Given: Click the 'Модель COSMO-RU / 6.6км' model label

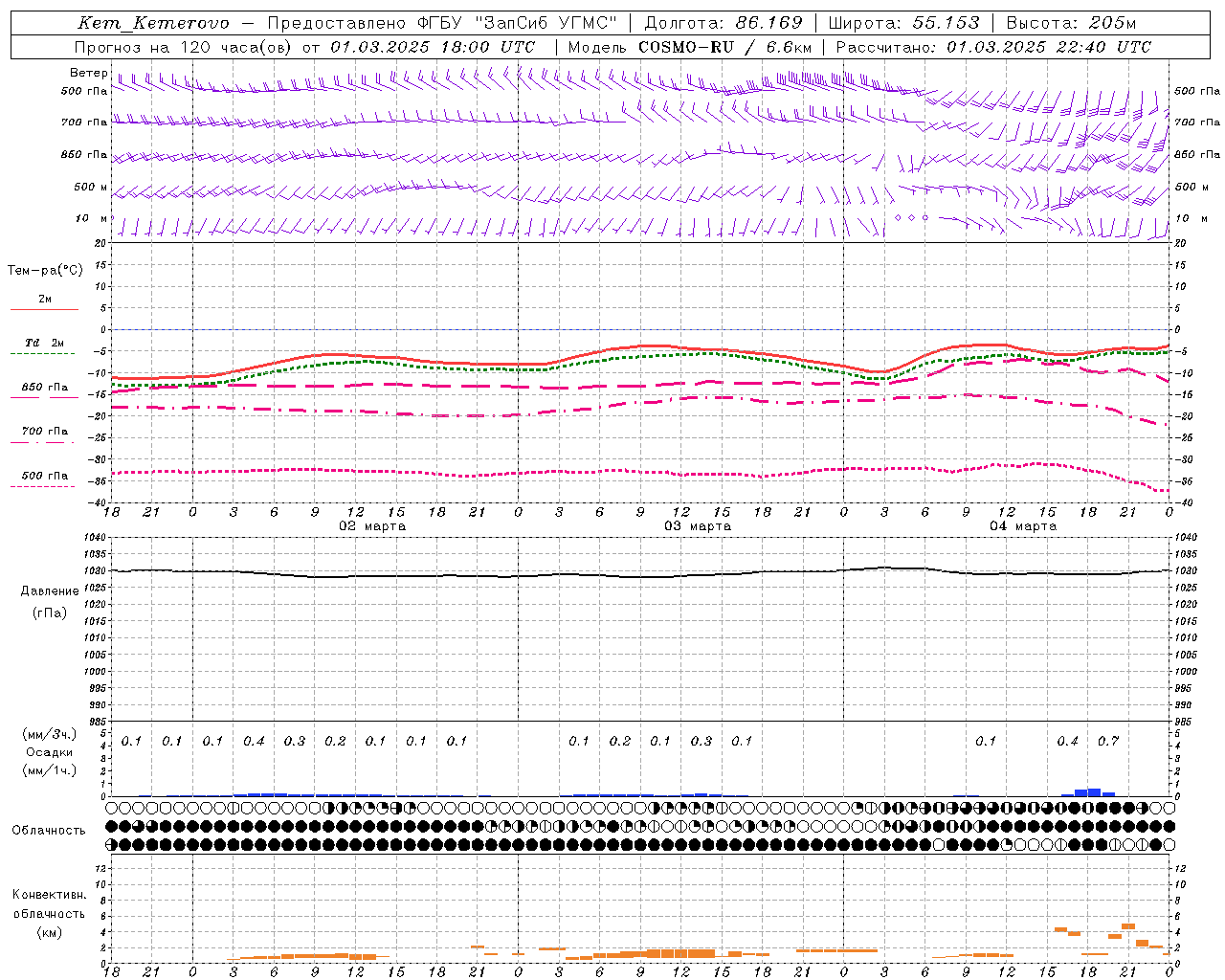Looking at the screenshot, I should tap(690, 47).
